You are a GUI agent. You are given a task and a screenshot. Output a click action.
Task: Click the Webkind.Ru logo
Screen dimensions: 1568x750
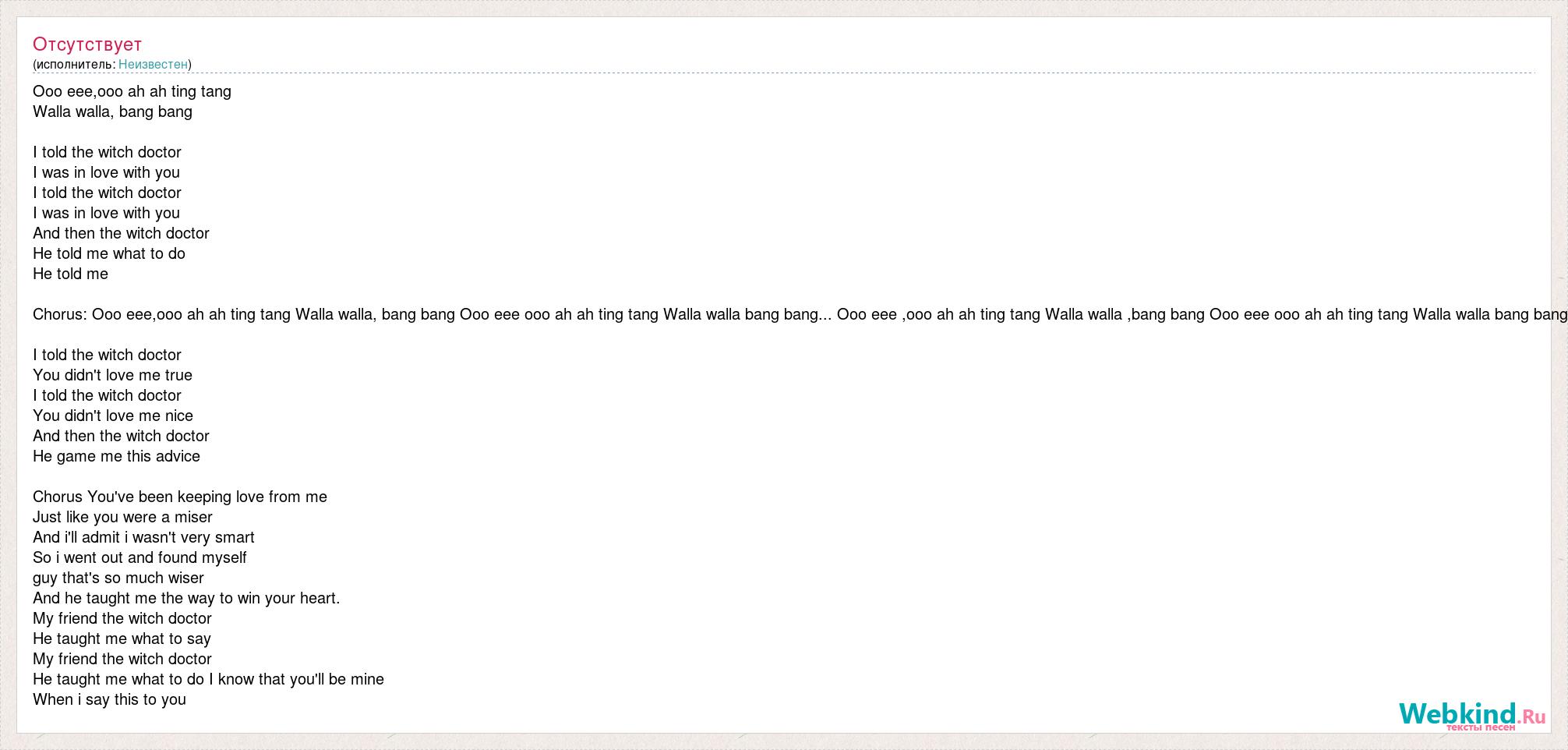point(1471,714)
